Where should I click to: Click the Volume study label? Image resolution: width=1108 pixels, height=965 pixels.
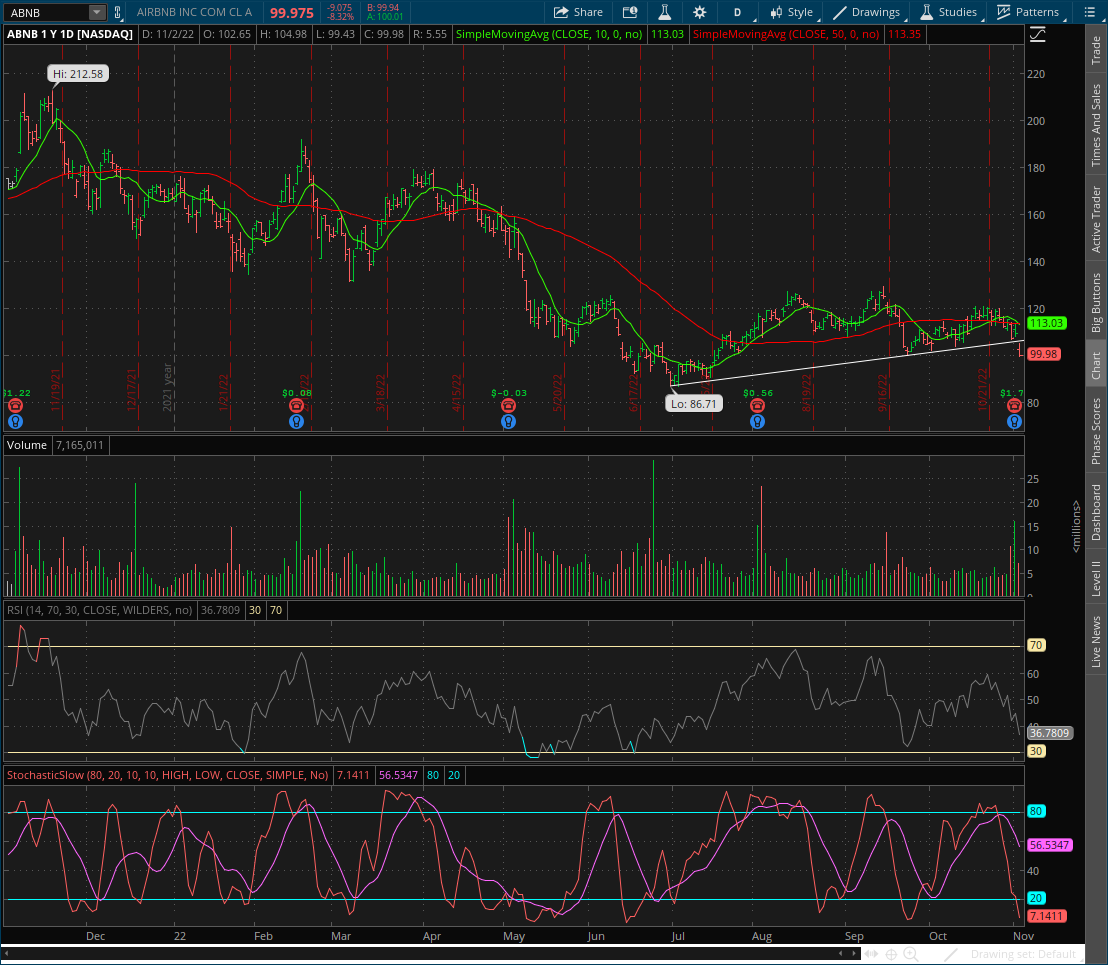27,445
